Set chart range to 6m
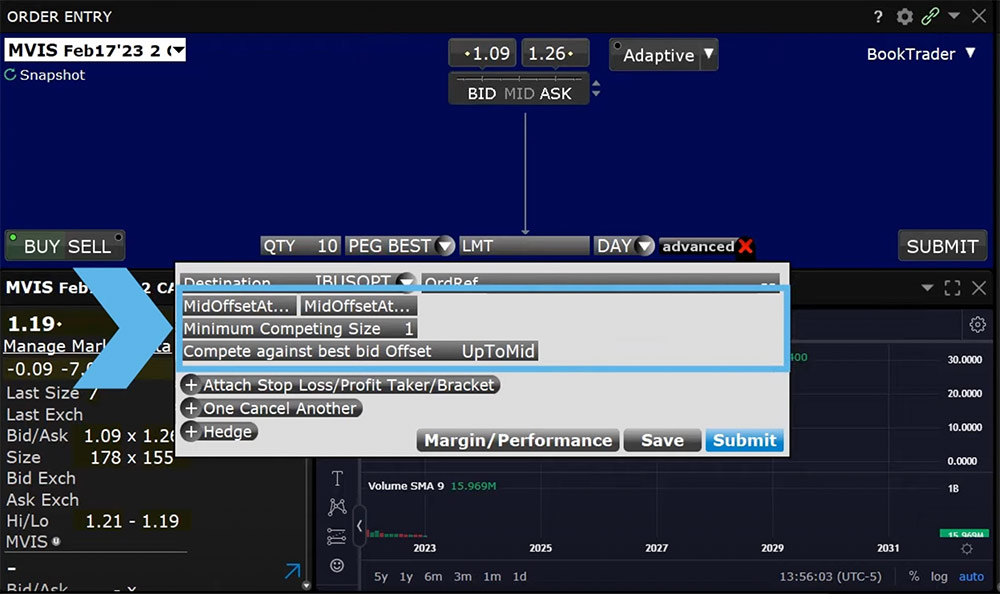Viewport: 1000px width, 594px height. (433, 576)
